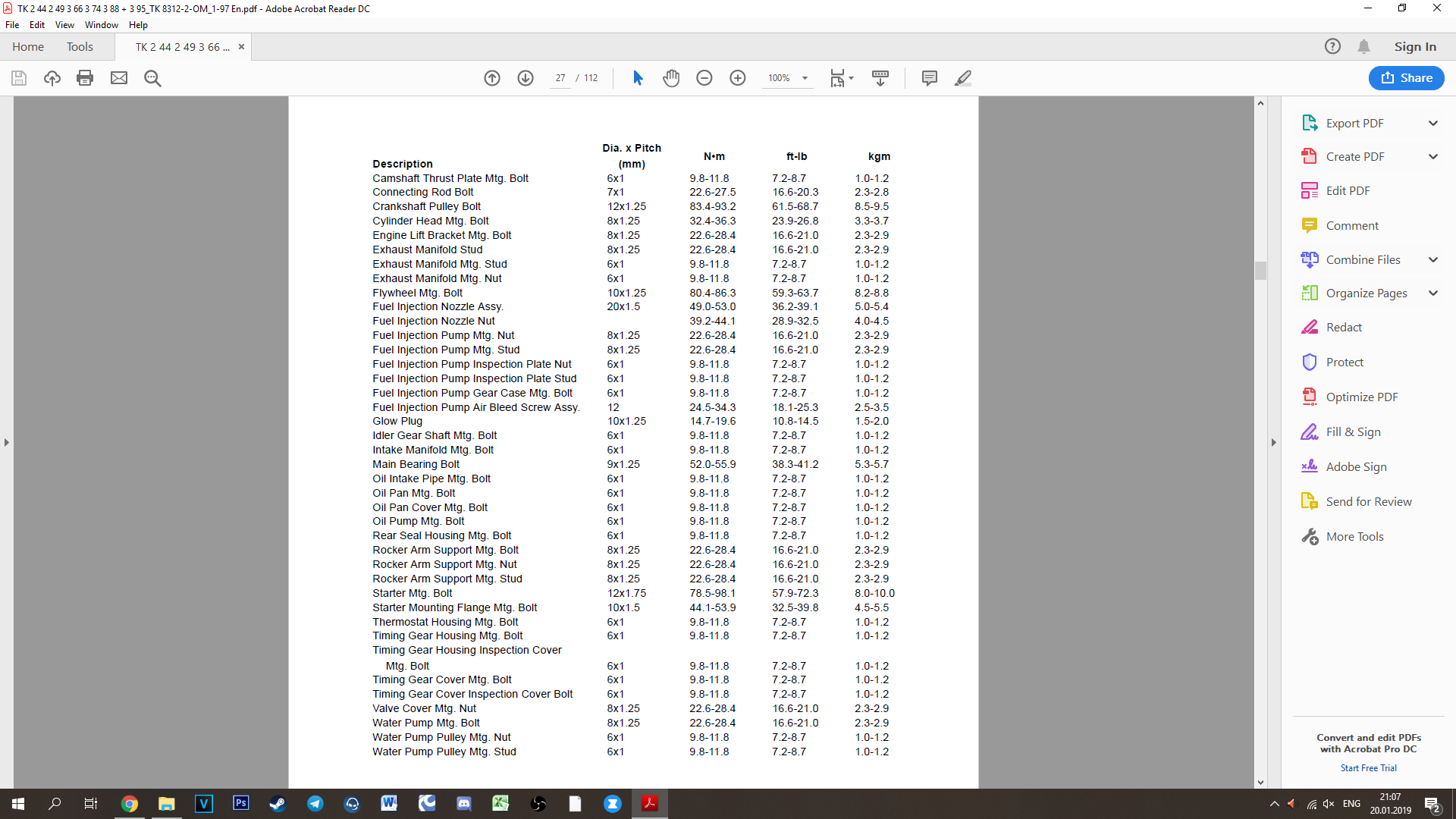1456x819 pixels.
Task: Switch to the Home tab
Action: point(28,46)
